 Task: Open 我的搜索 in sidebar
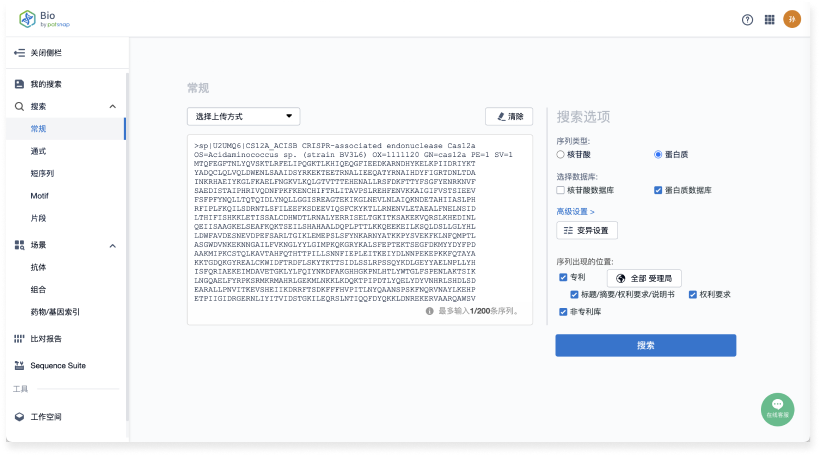45,84
